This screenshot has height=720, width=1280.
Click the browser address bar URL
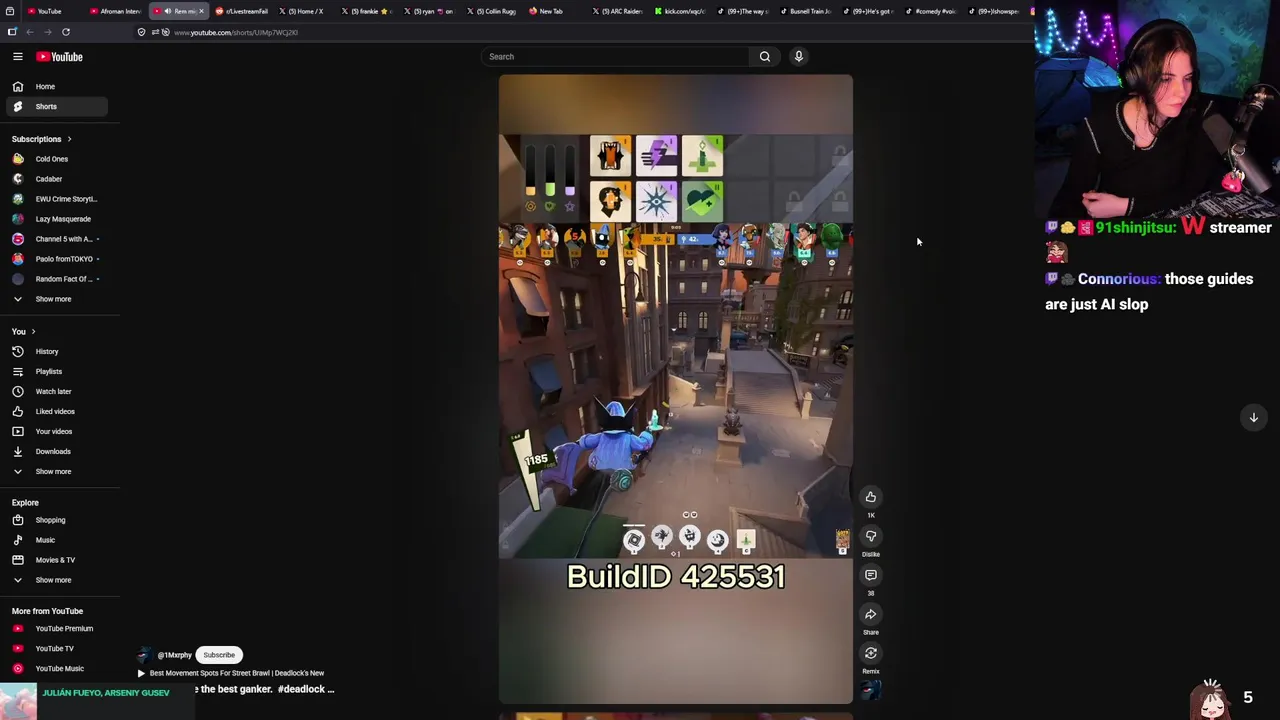[x=236, y=32]
